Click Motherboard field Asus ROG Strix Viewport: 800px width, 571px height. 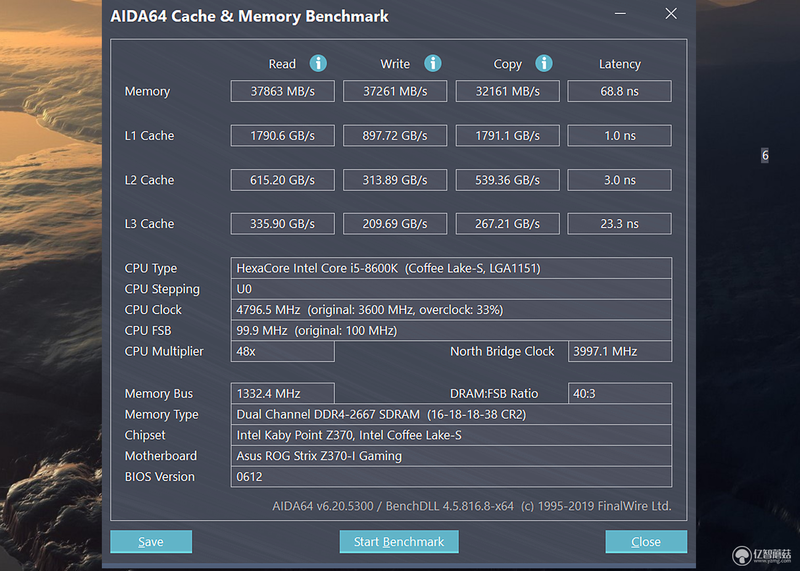451,456
